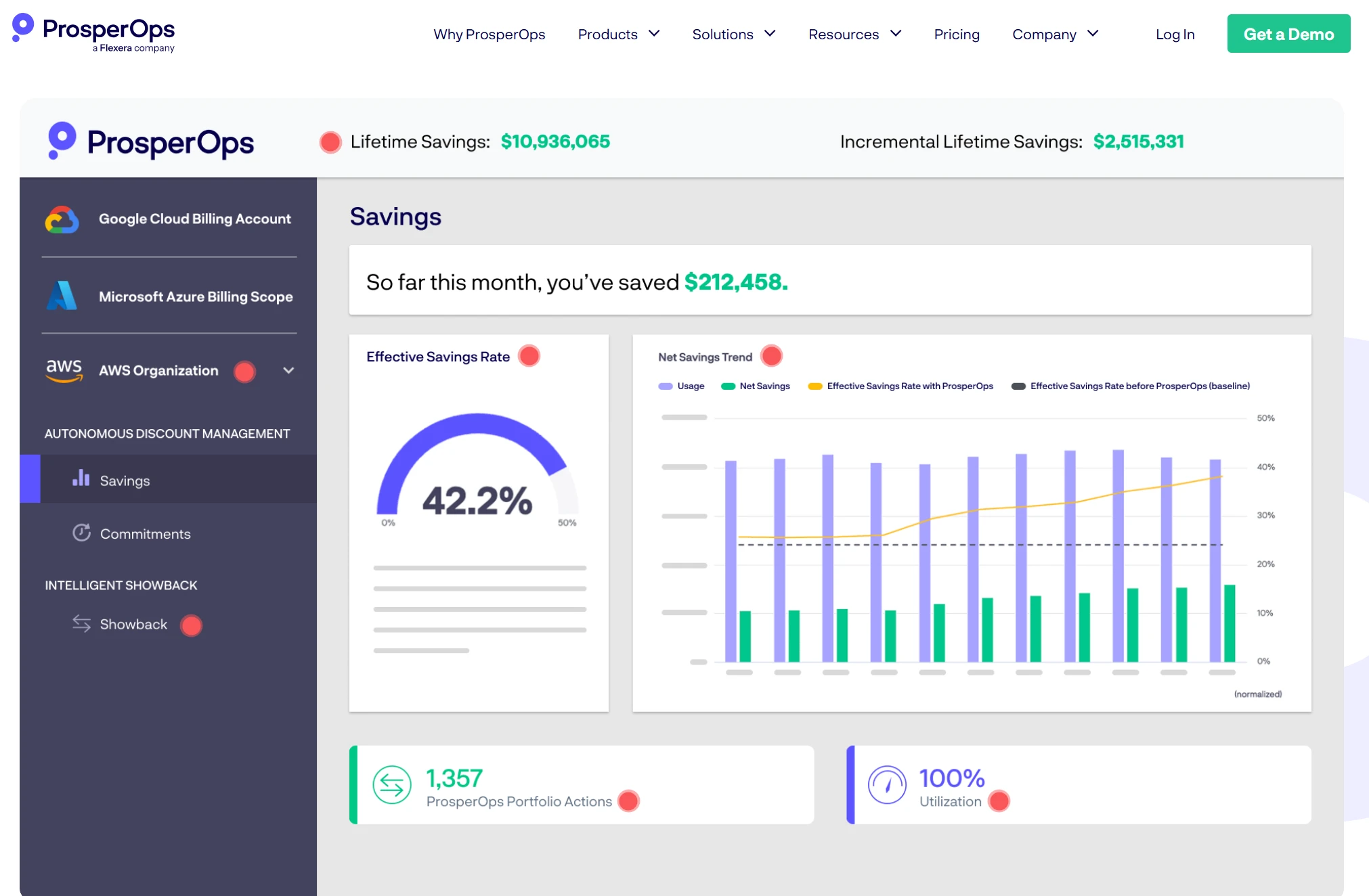
Task: Collapse the AWS Organization chevron
Action: pos(288,370)
